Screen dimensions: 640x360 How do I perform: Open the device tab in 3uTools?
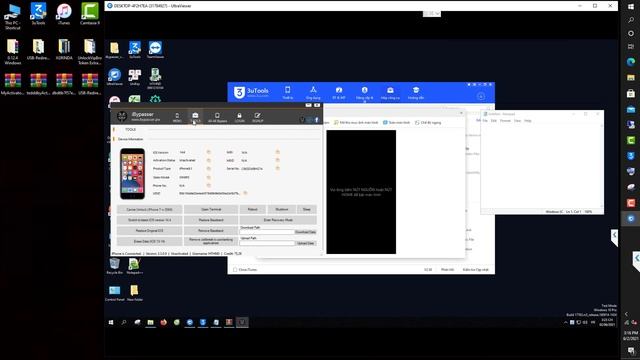(288, 93)
